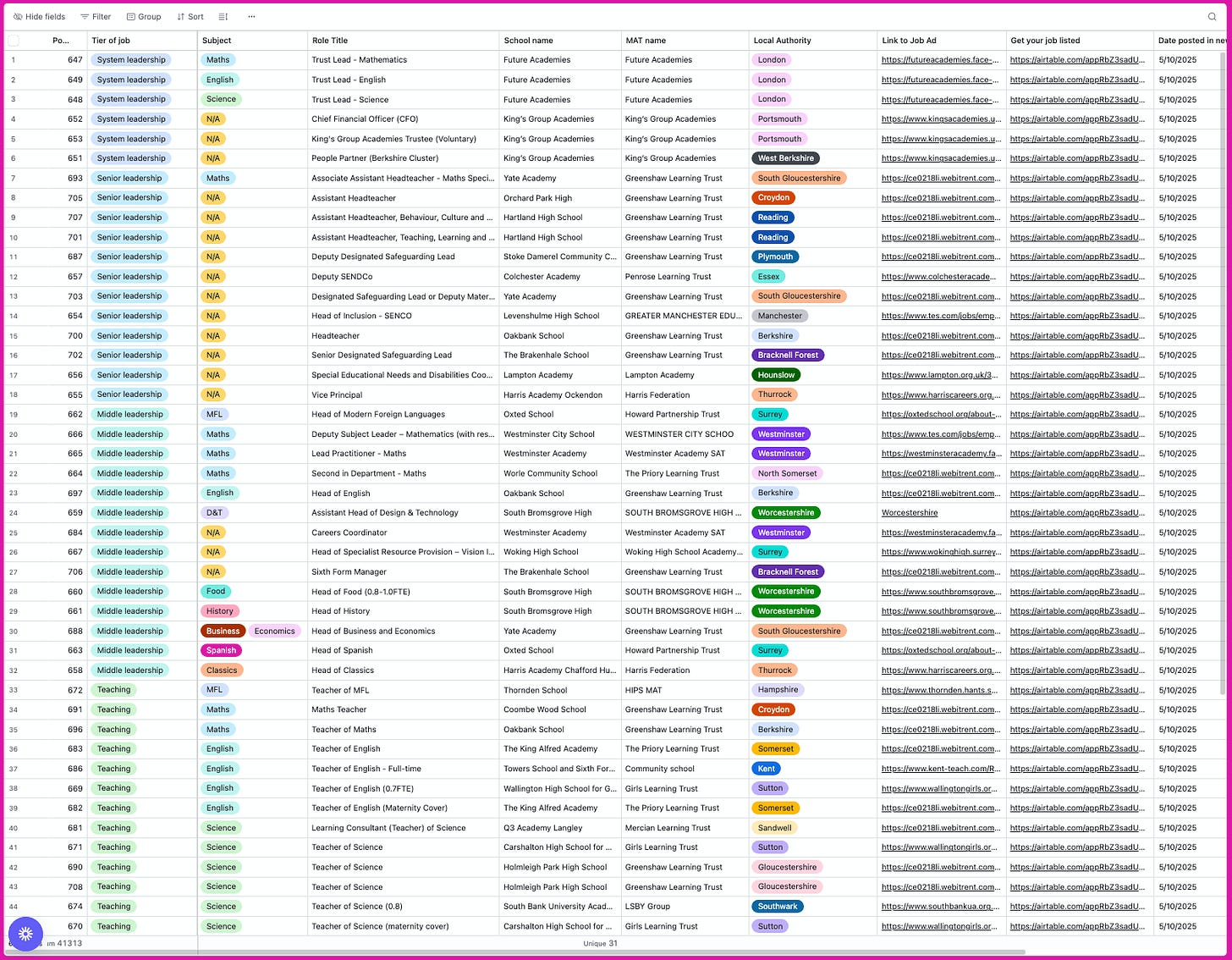The width and height of the screenshot is (1232, 960).
Task: Click the Southwark authority tag
Action: pyautogui.click(x=778, y=907)
